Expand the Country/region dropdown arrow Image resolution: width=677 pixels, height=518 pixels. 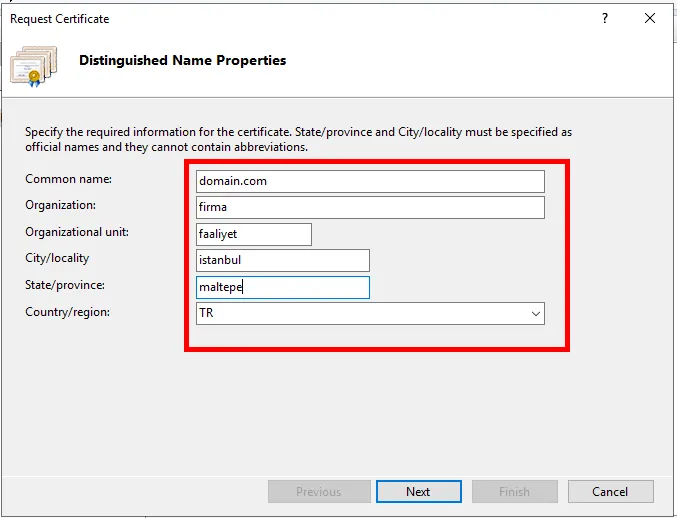[x=533, y=313]
